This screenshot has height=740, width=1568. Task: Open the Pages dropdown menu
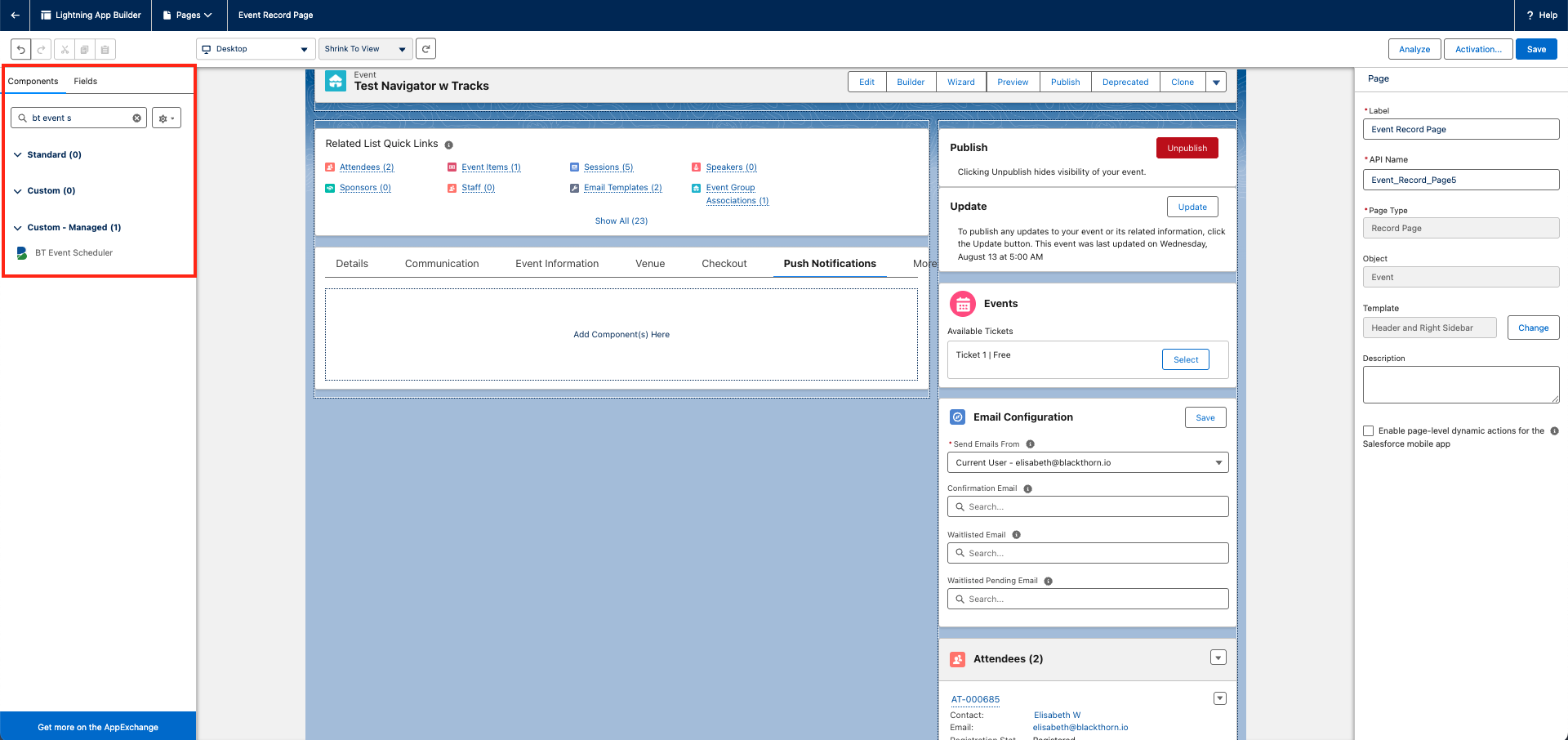tap(187, 15)
